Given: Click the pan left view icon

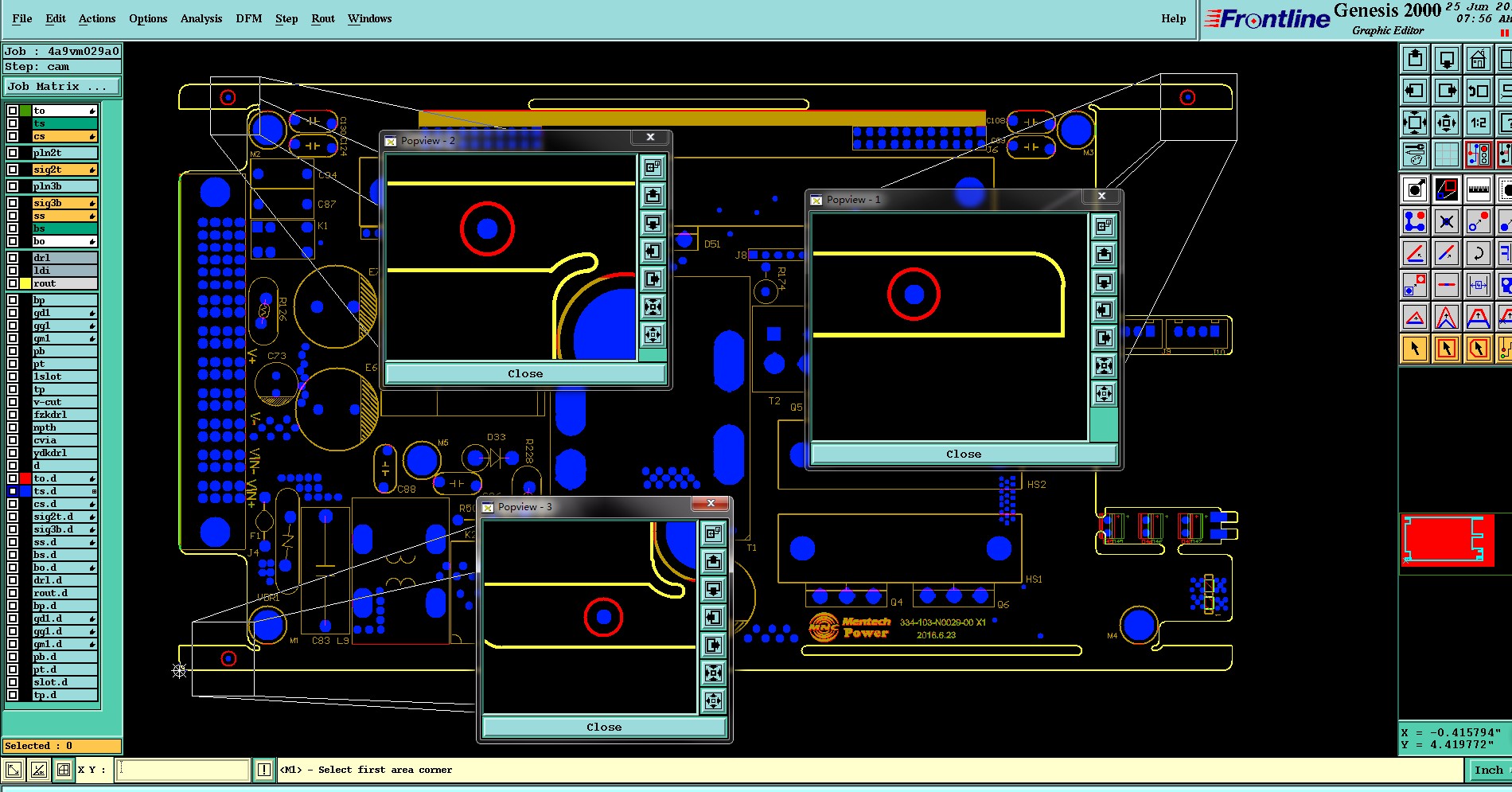Looking at the screenshot, I should (x=1415, y=91).
